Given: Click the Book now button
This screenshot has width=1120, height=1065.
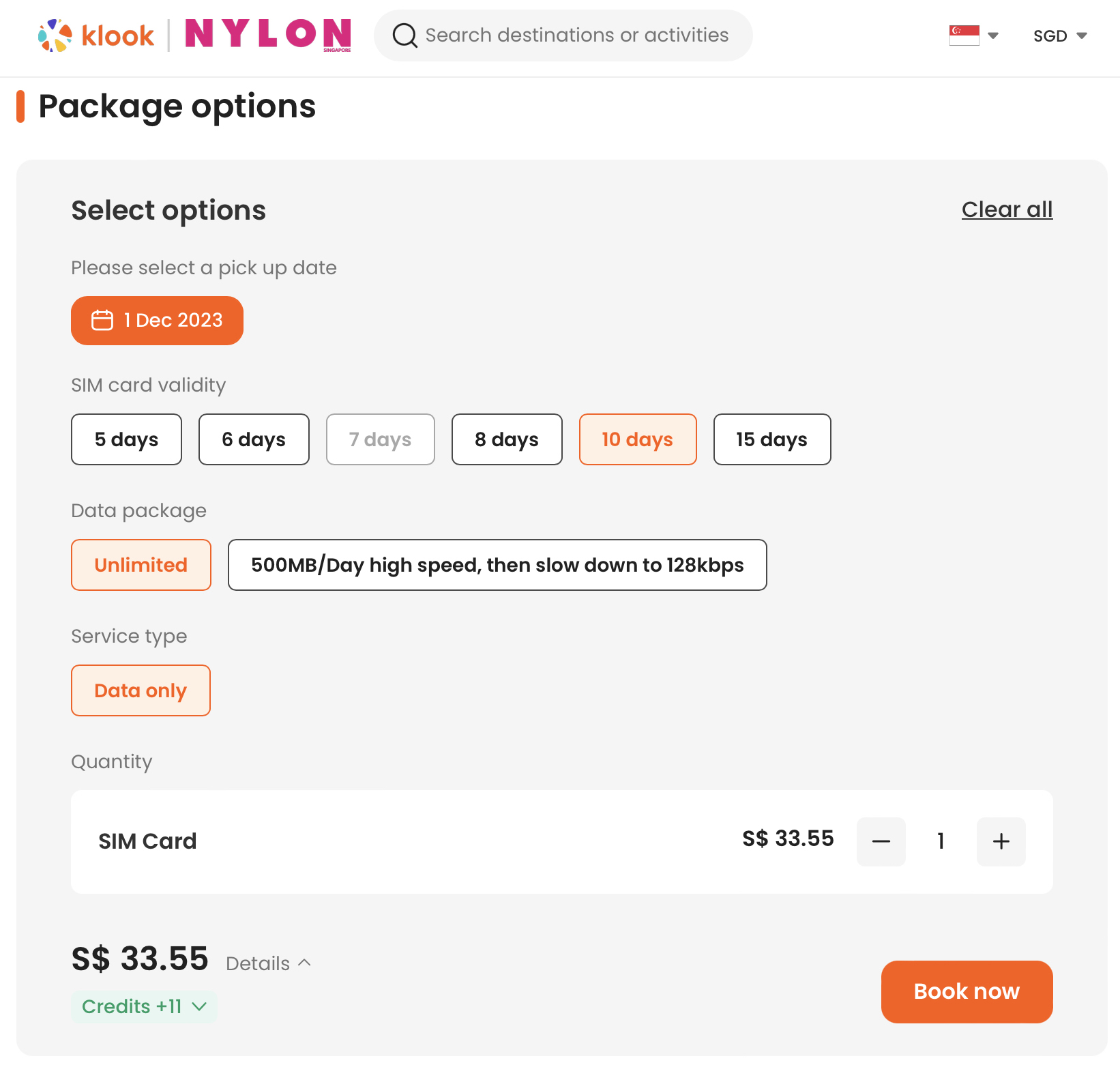Looking at the screenshot, I should [967, 991].
